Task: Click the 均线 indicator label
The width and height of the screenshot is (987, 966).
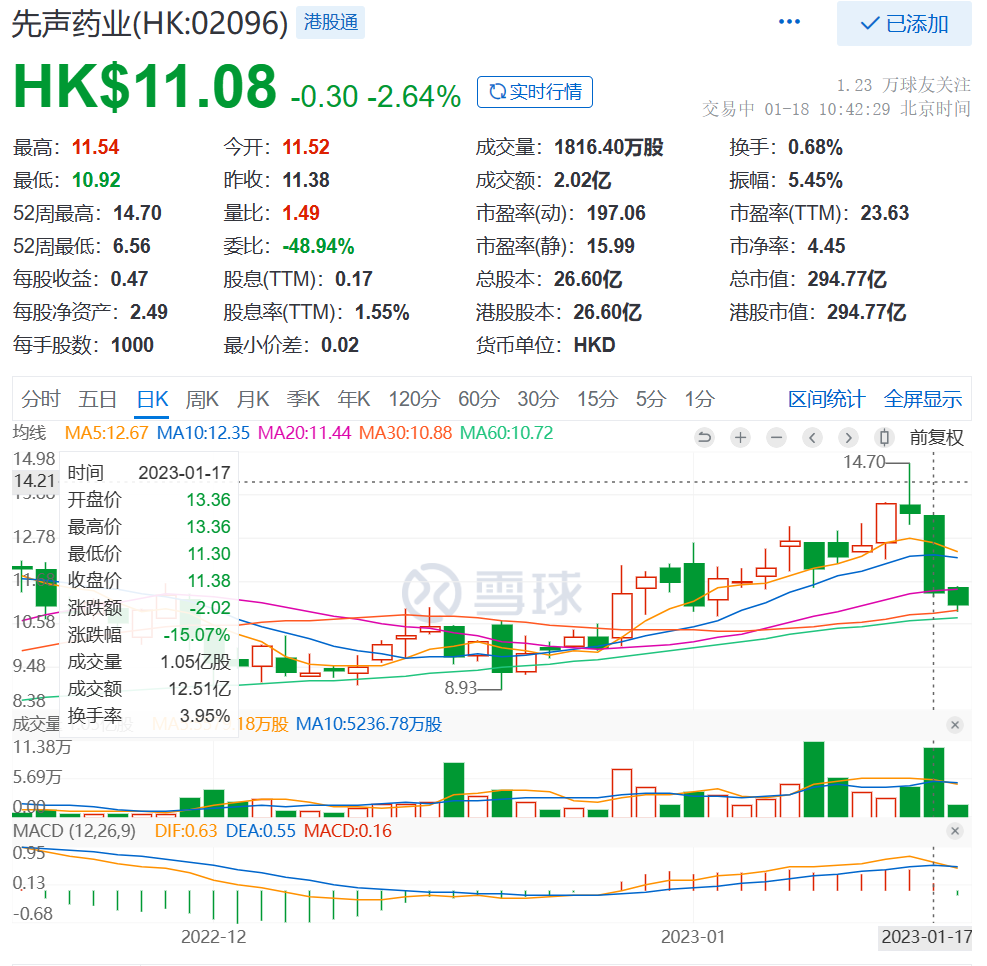Action: (x=30, y=433)
